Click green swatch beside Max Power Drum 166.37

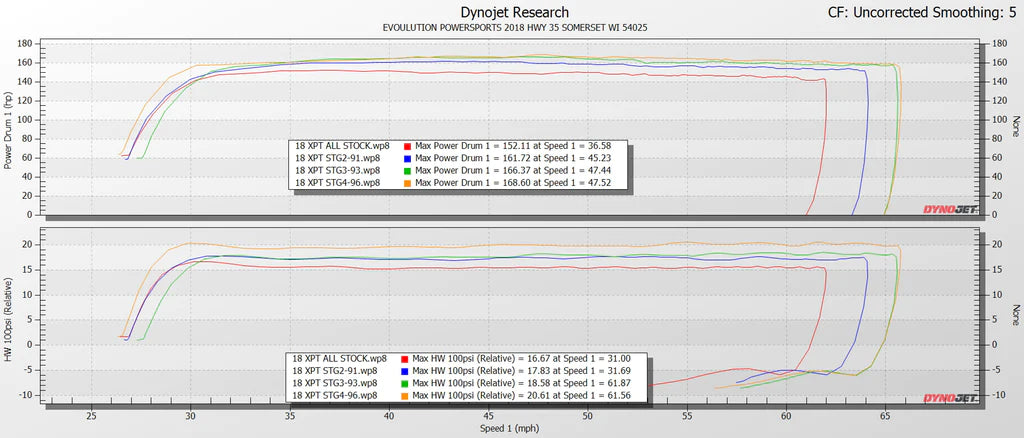point(406,170)
